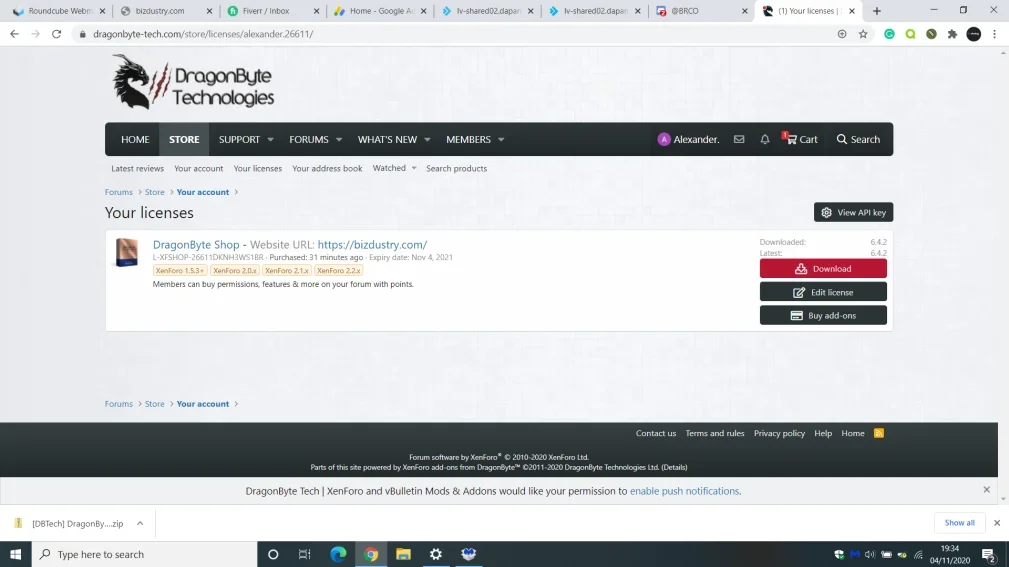Click View API key button
Image resolution: width=1009 pixels, height=567 pixels.
(x=853, y=212)
